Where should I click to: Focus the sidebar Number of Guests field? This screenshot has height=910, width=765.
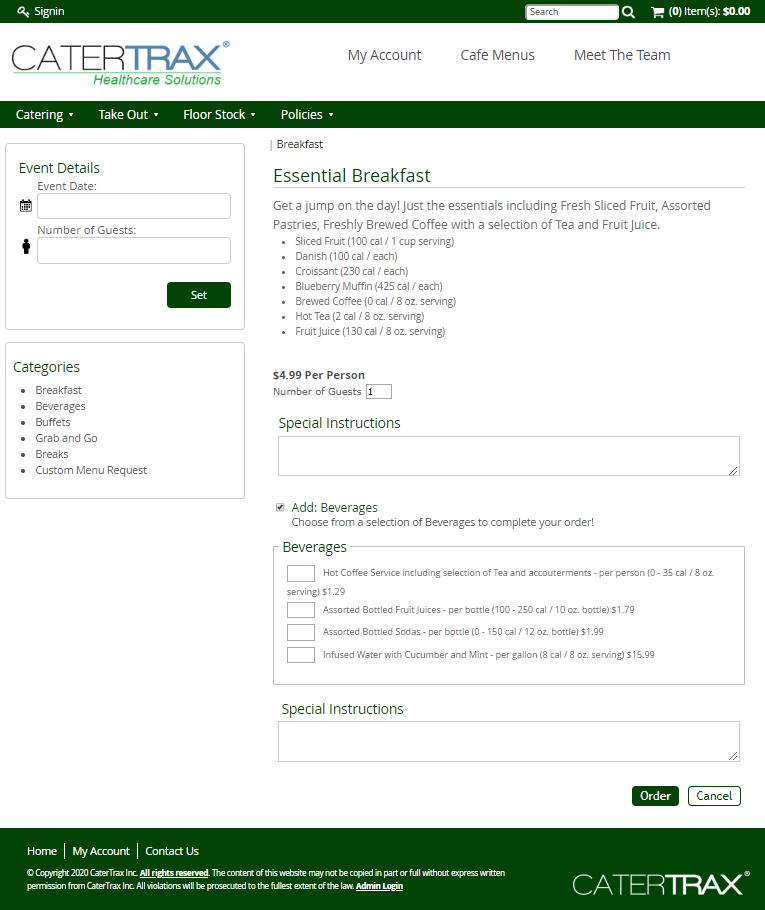click(x=134, y=250)
